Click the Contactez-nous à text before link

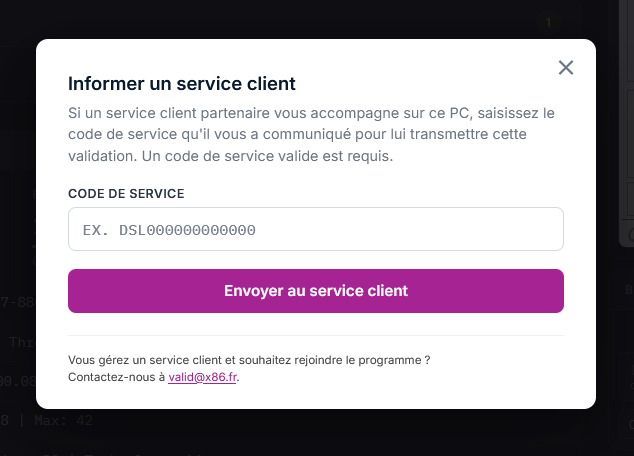[x=116, y=377]
